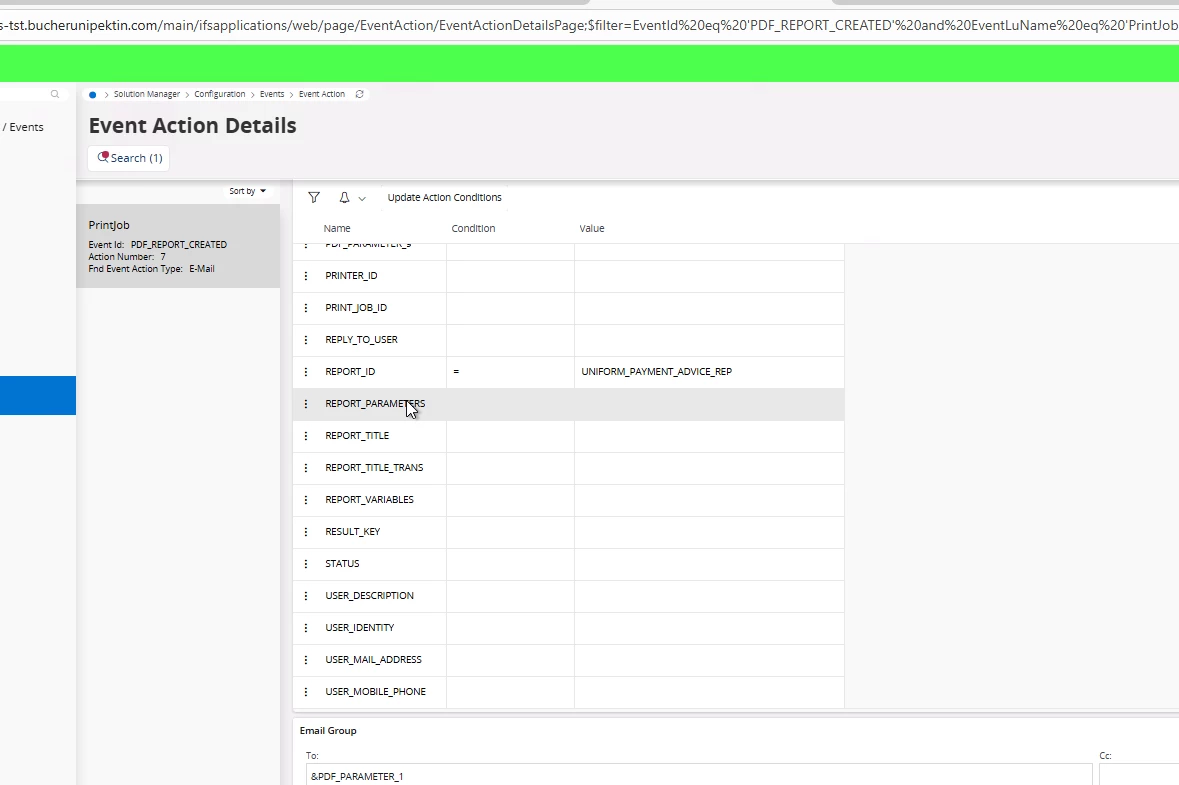Screen dimensions: 1179x785
Task: Click the highlighted blue navigator item
Action: click(38, 396)
